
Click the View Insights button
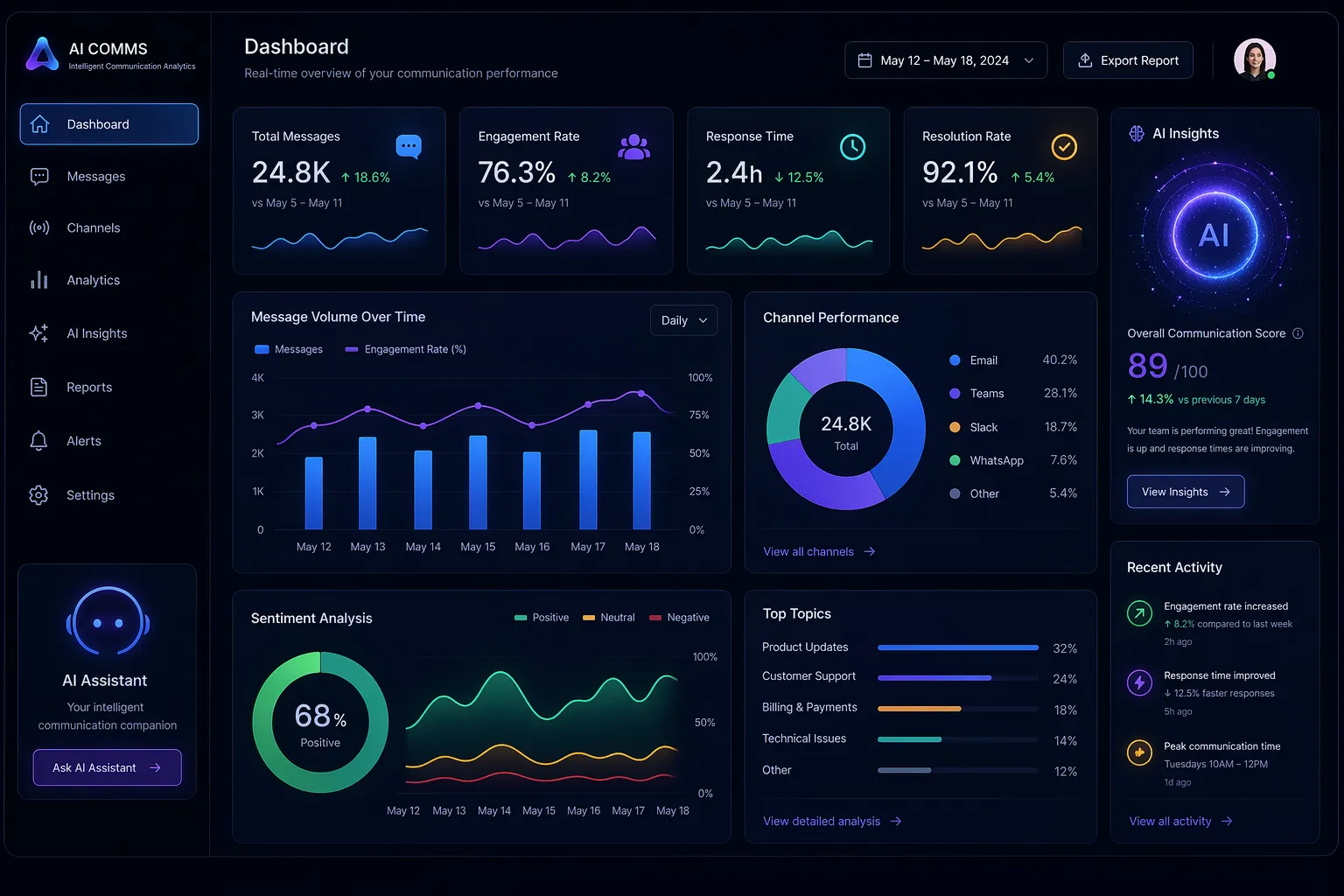(1186, 492)
